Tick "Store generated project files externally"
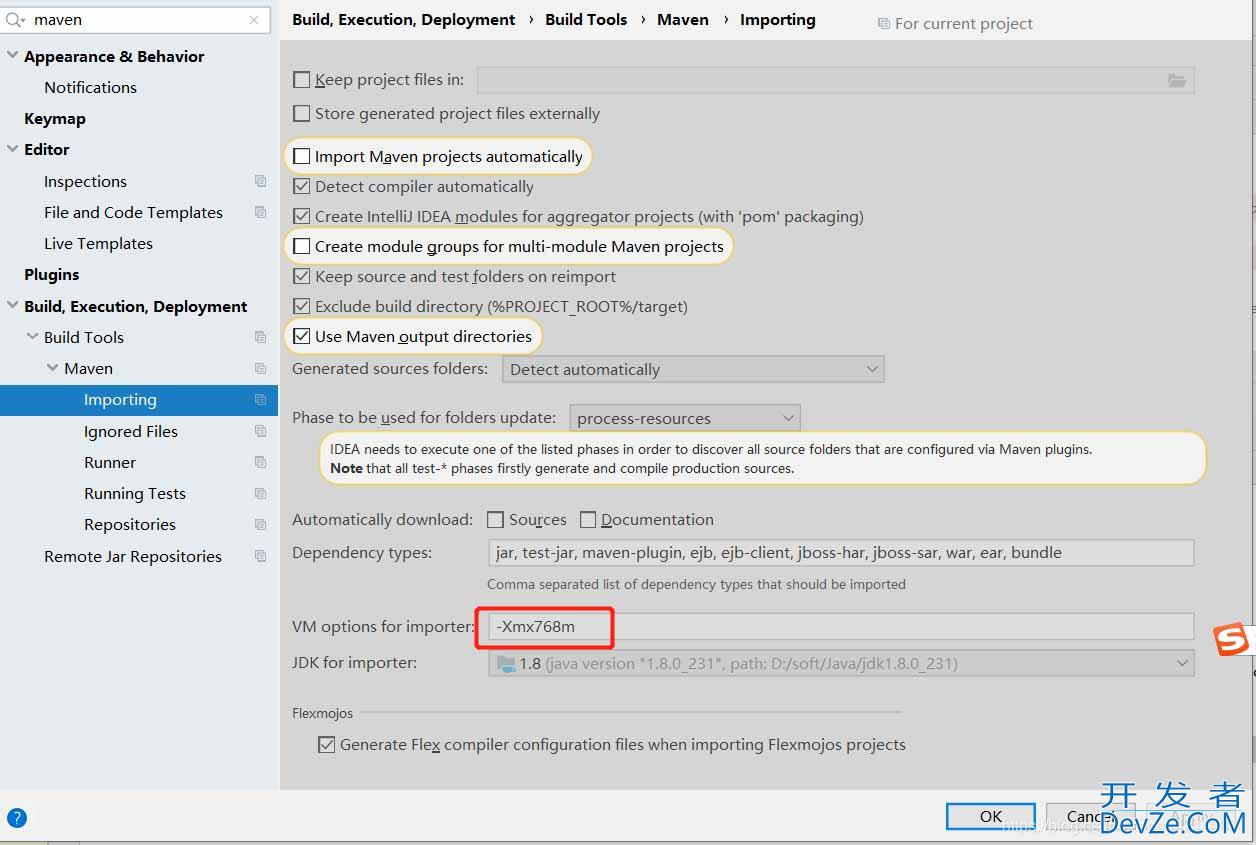 pos(301,113)
